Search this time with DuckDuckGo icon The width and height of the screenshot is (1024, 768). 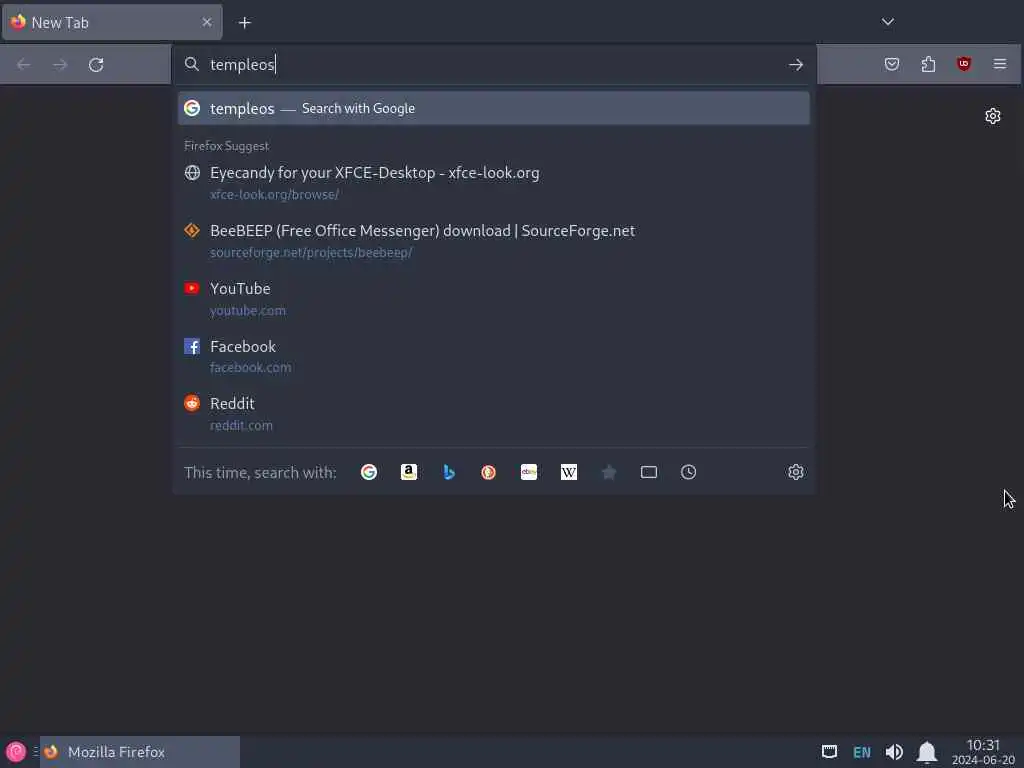click(x=488, y=472)
